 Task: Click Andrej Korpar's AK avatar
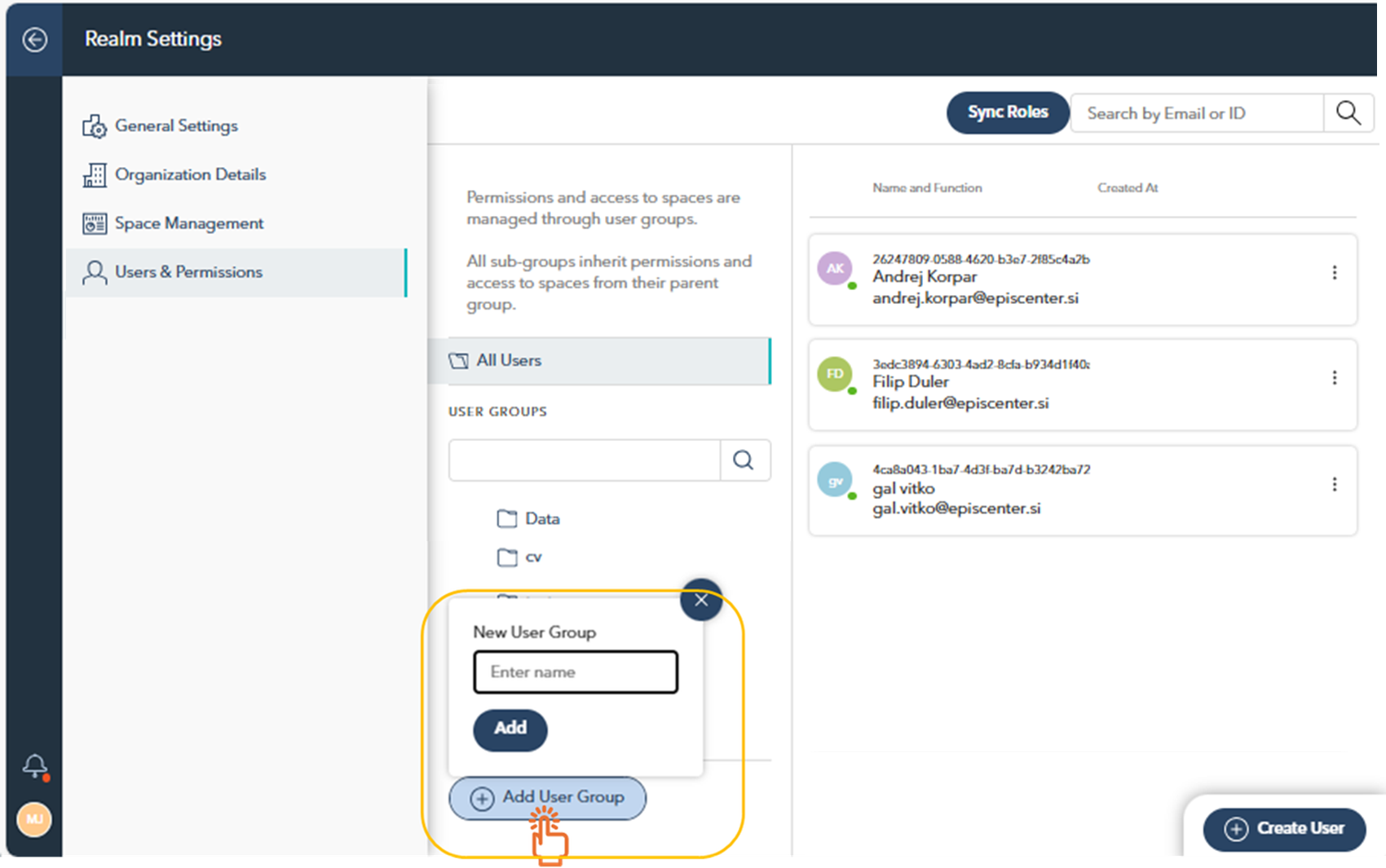coord(835,269)
